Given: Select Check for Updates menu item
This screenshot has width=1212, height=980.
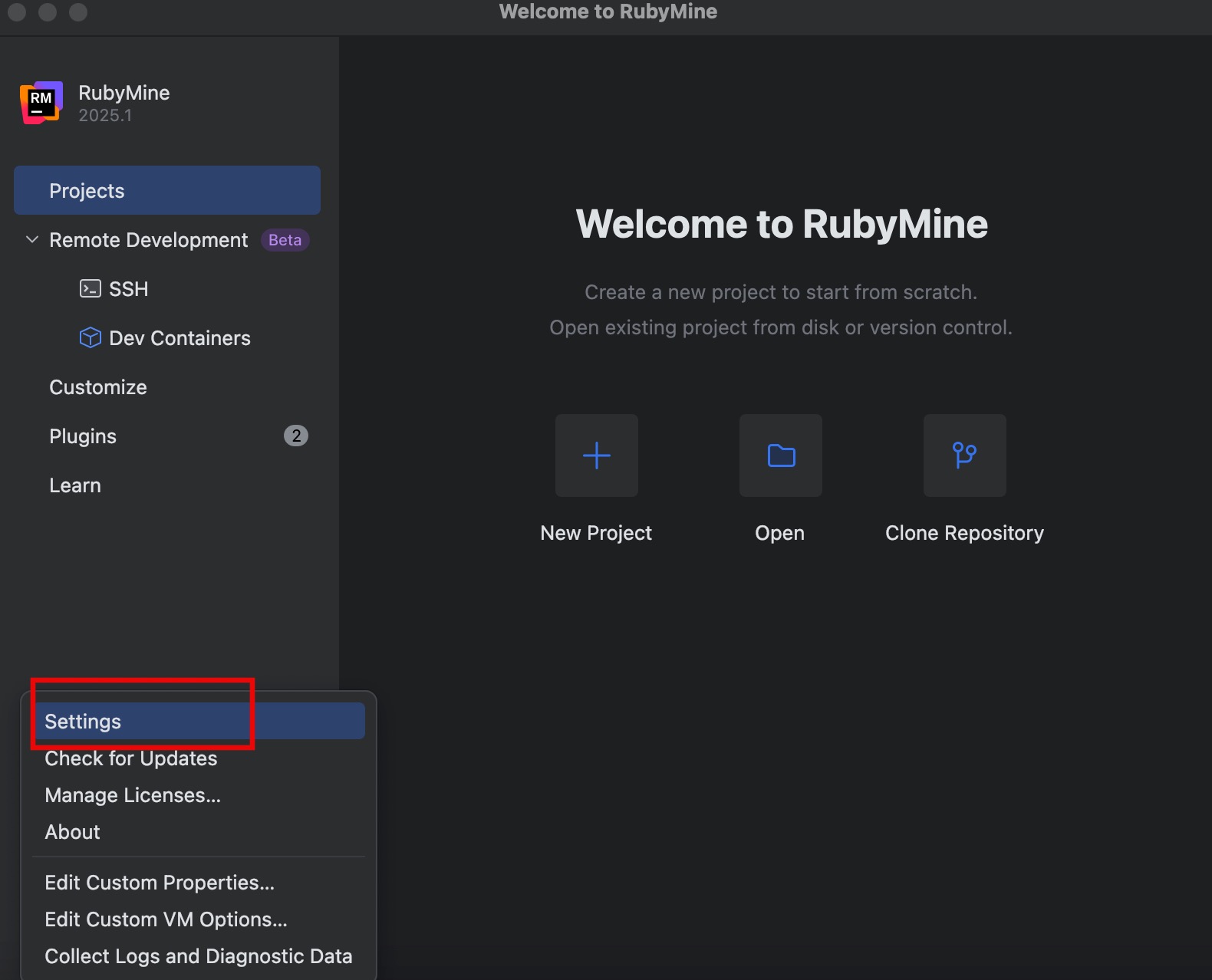Looking at the screenshot, I should click(131, 758).
